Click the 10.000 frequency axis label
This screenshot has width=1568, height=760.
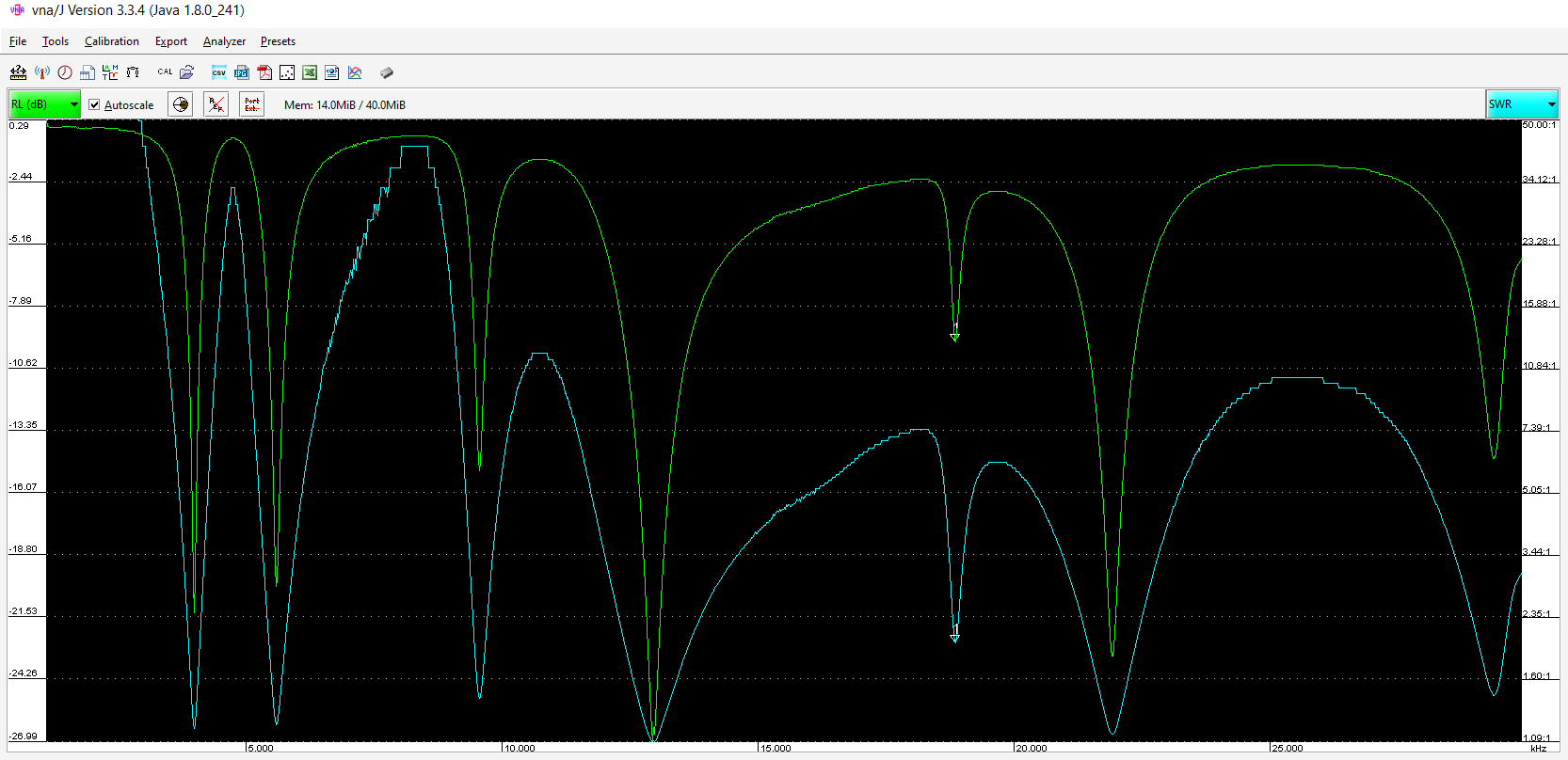point(520,749)
